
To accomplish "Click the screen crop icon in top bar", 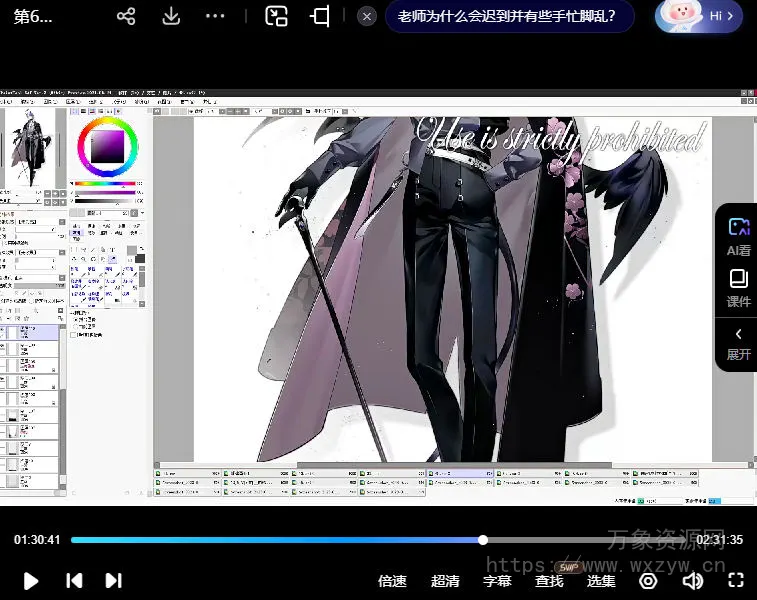I will coord(320,16).
